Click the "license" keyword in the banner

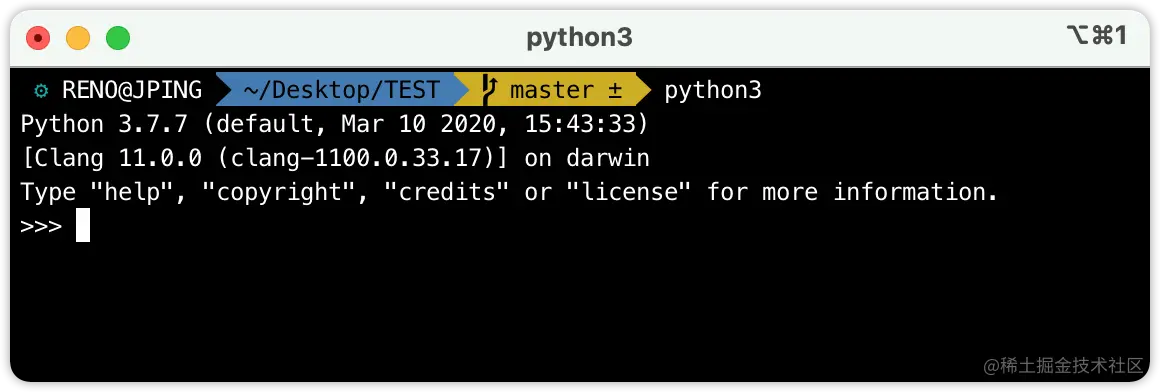point(628,192)
